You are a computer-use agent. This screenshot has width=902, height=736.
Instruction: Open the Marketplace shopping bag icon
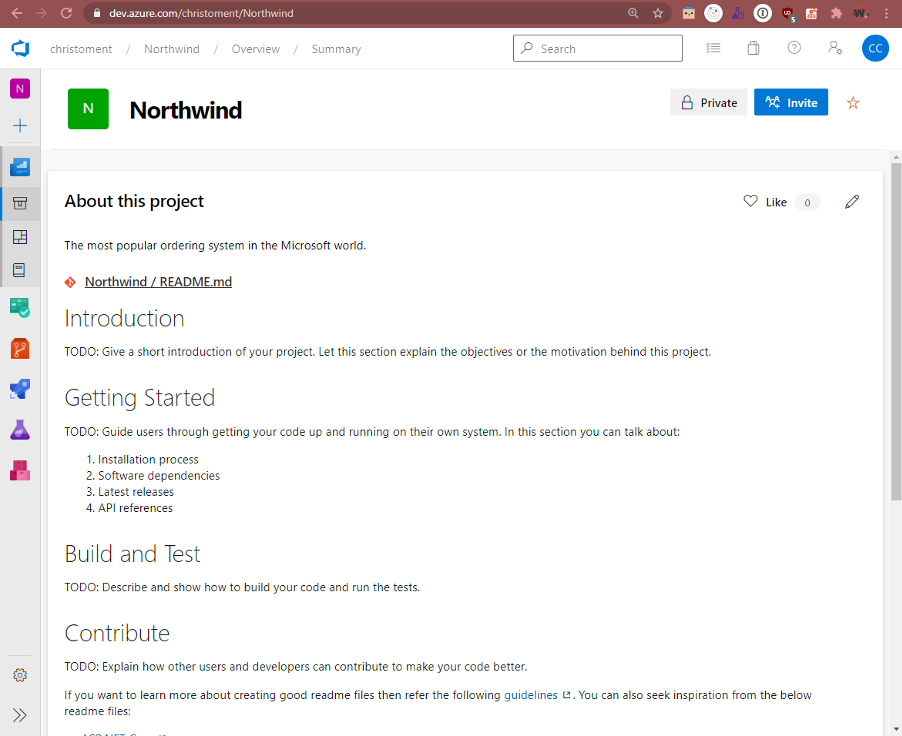(753, 48)
